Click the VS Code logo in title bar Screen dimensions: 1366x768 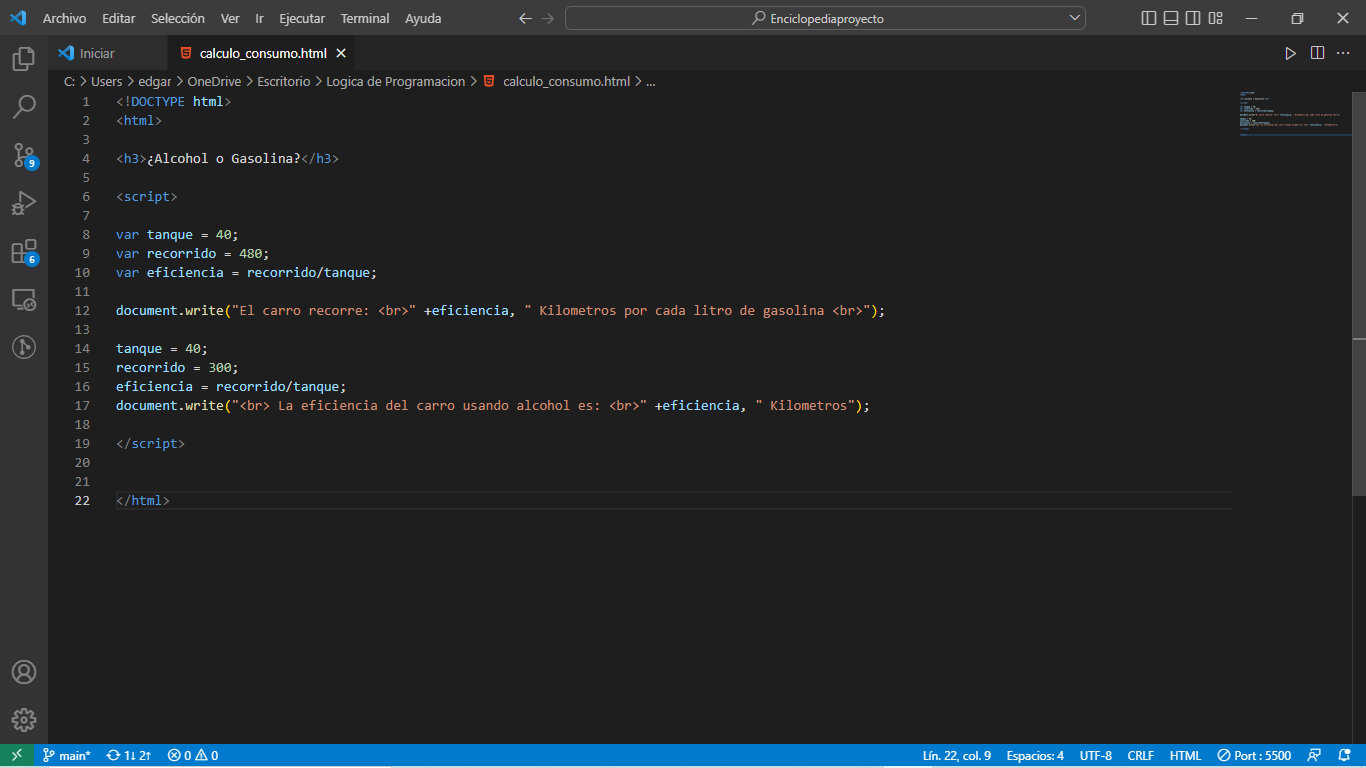(18, 18)
